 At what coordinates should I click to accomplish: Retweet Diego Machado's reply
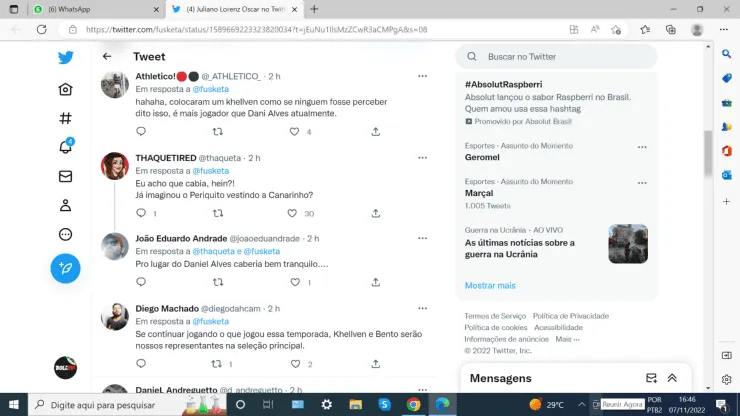[x=216, y=364]
